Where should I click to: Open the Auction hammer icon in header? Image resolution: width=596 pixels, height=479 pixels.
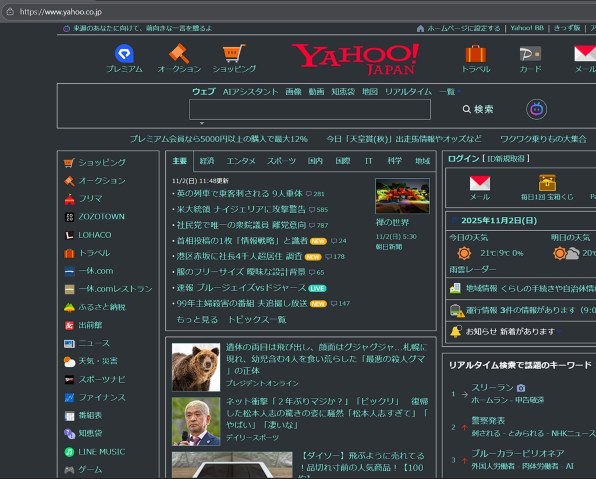179,54
